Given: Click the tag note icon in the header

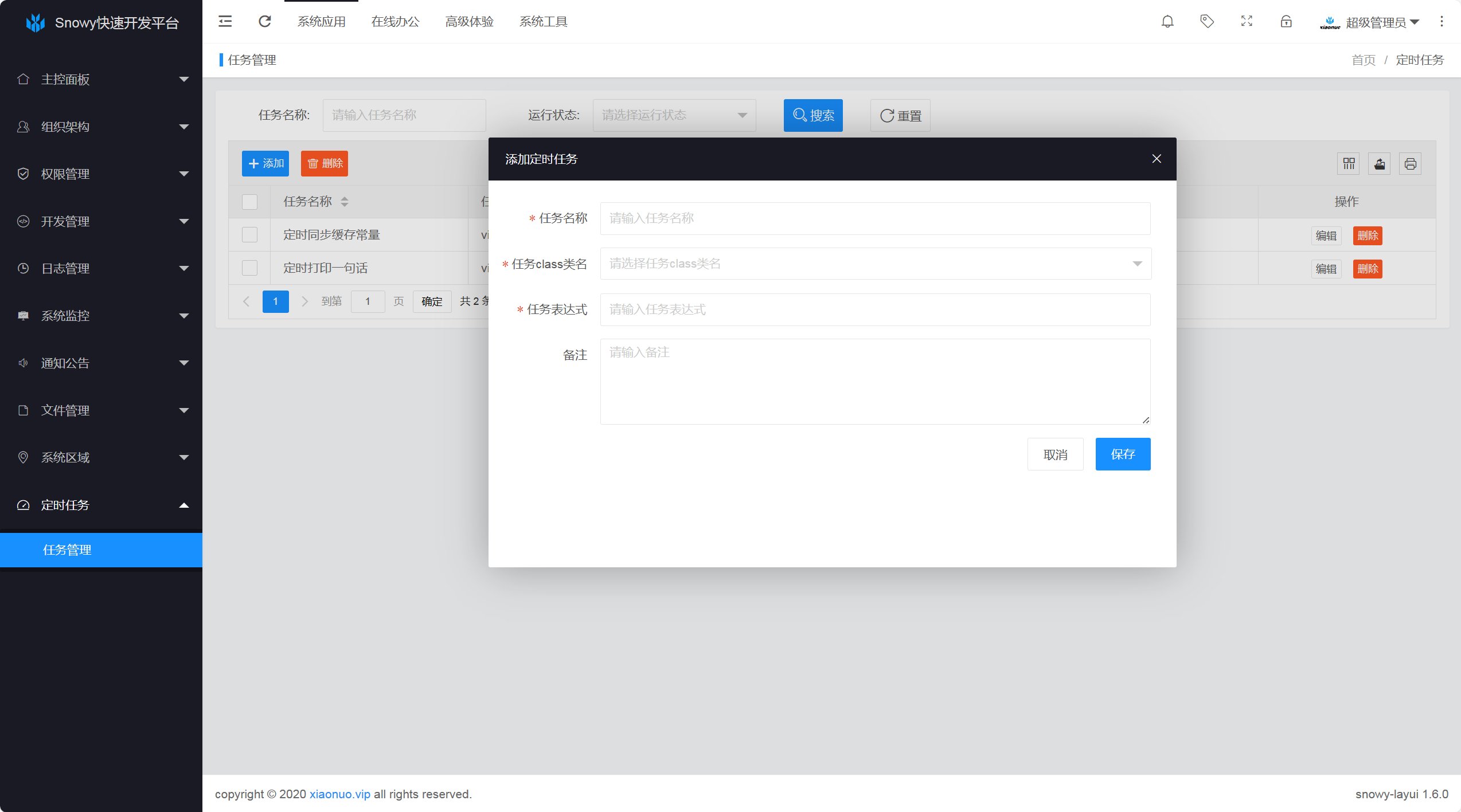Looking at the screenshot, I should point(1206,22).
